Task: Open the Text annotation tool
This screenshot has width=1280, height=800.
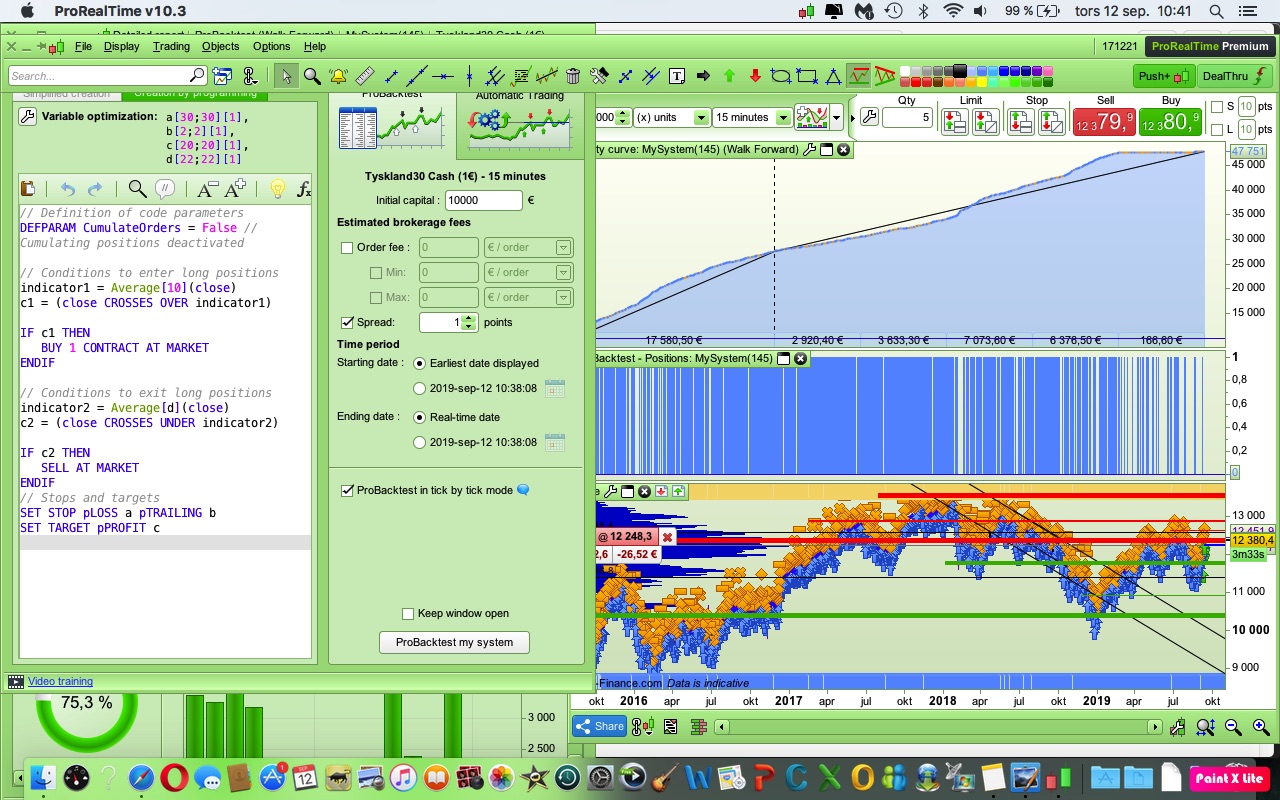Action: [676, 75]
